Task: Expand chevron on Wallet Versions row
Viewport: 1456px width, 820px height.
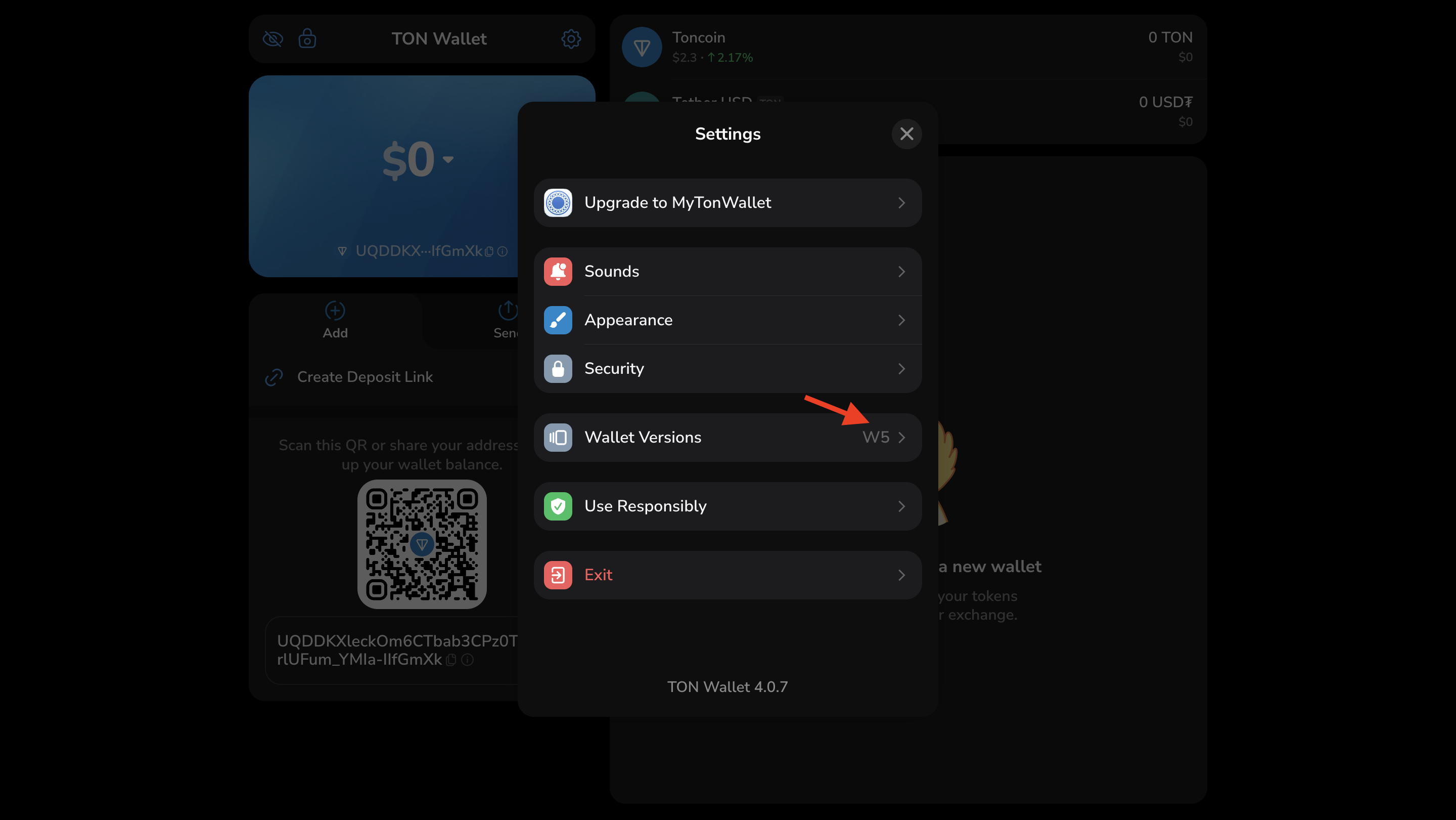Action: tap(901, 437)
